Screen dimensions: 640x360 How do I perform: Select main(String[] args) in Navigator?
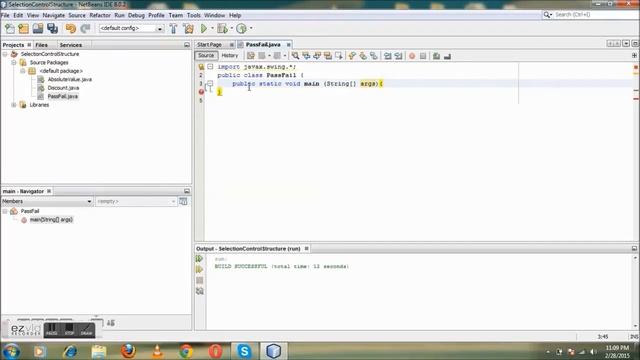point(51,220)
